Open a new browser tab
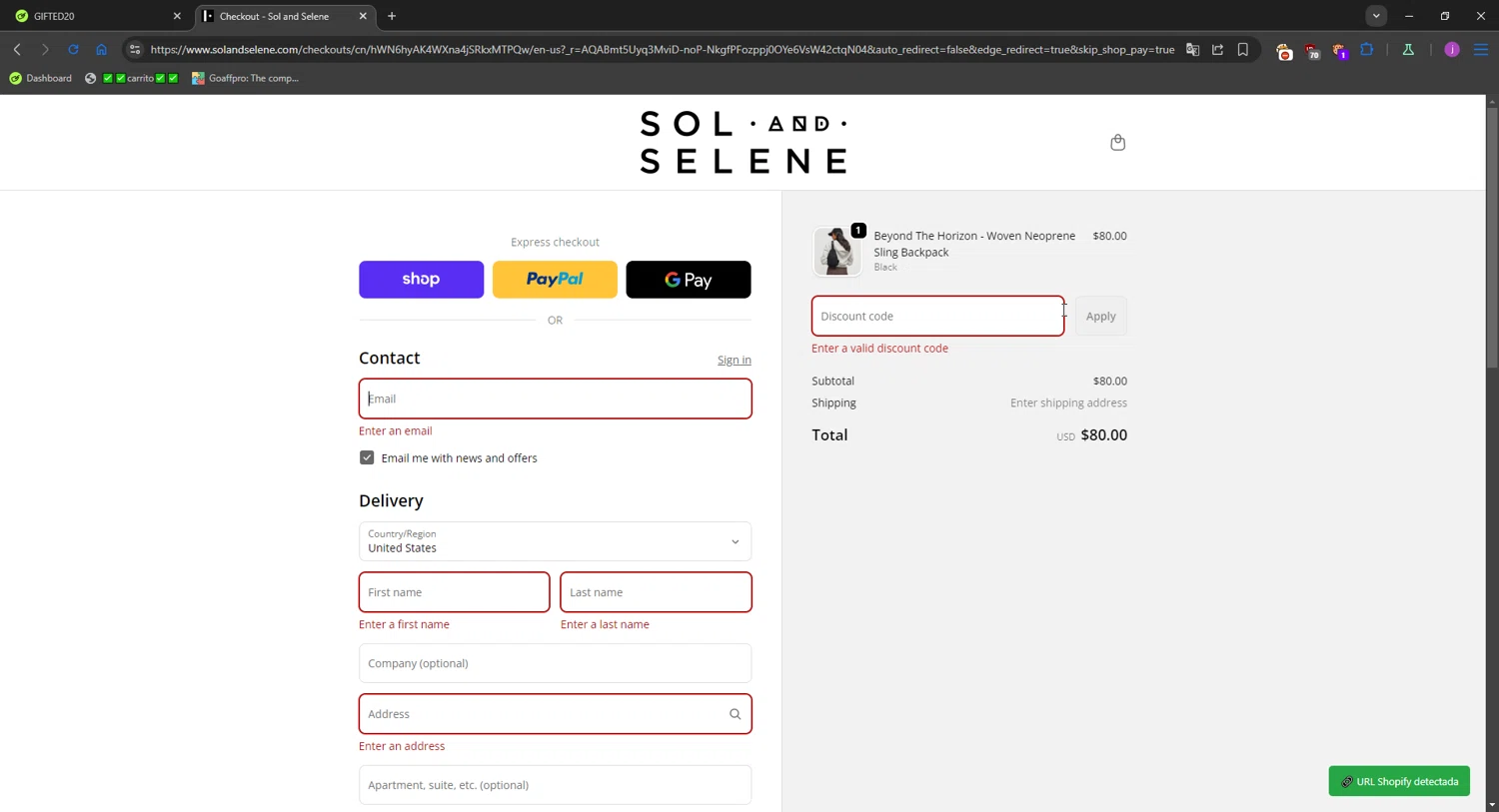Viewport: 1499px width, 812px height. [392, 16]
